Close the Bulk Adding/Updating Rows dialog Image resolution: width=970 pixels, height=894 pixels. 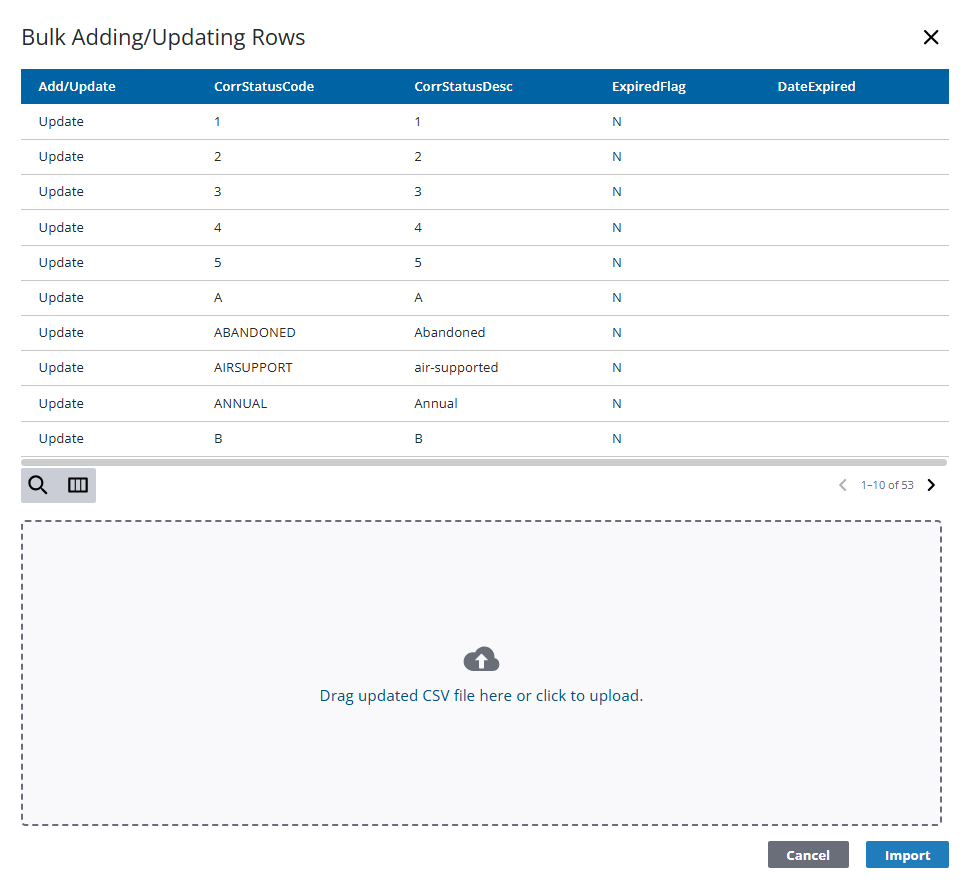click(x=930, y=38)
